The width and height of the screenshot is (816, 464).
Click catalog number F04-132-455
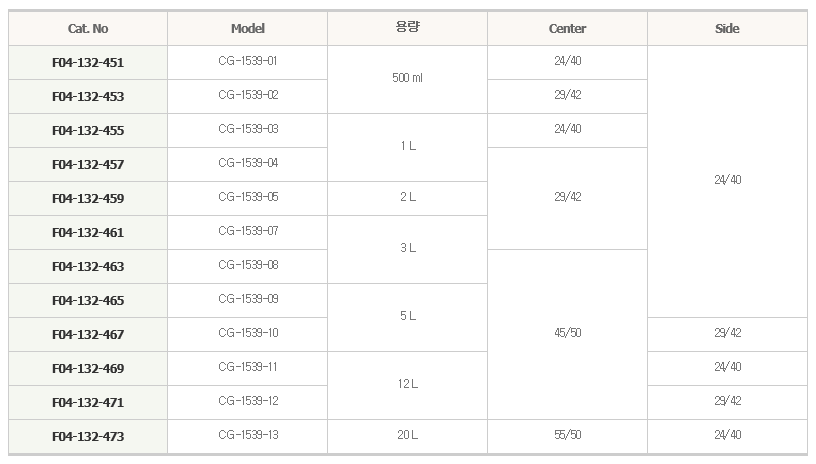point(88,131)
